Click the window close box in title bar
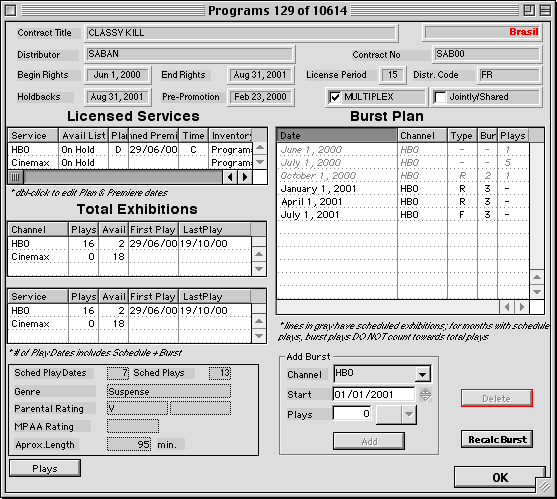This screenshot has width=557, height=499. pos(11,11)
